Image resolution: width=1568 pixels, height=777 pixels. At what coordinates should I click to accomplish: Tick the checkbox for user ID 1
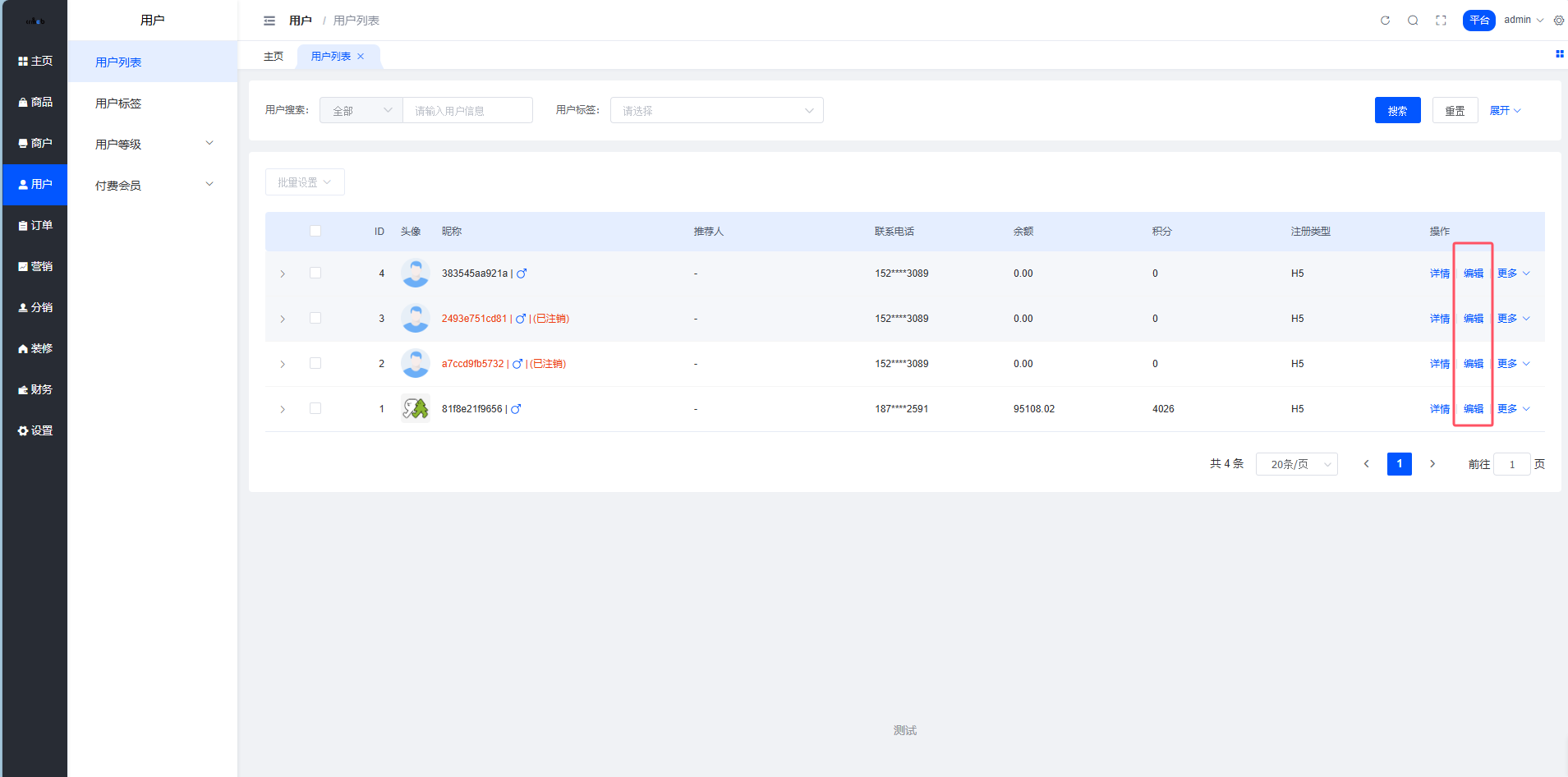(x=315, y=408)
